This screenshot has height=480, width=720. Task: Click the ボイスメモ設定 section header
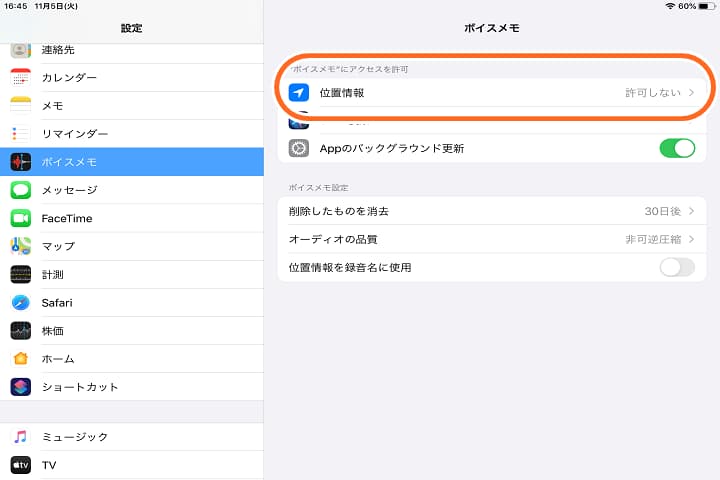(318, 187)
